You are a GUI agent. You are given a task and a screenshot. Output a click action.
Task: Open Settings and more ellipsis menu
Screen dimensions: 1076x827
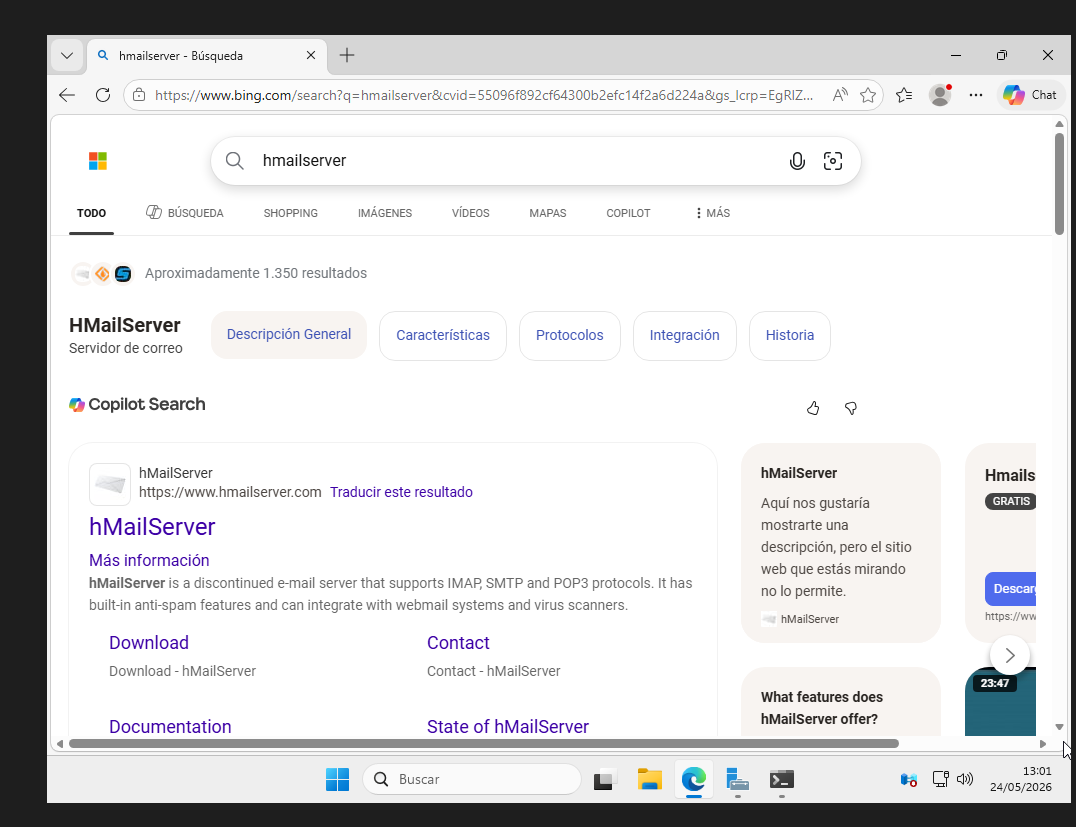[x=976, y=95]
